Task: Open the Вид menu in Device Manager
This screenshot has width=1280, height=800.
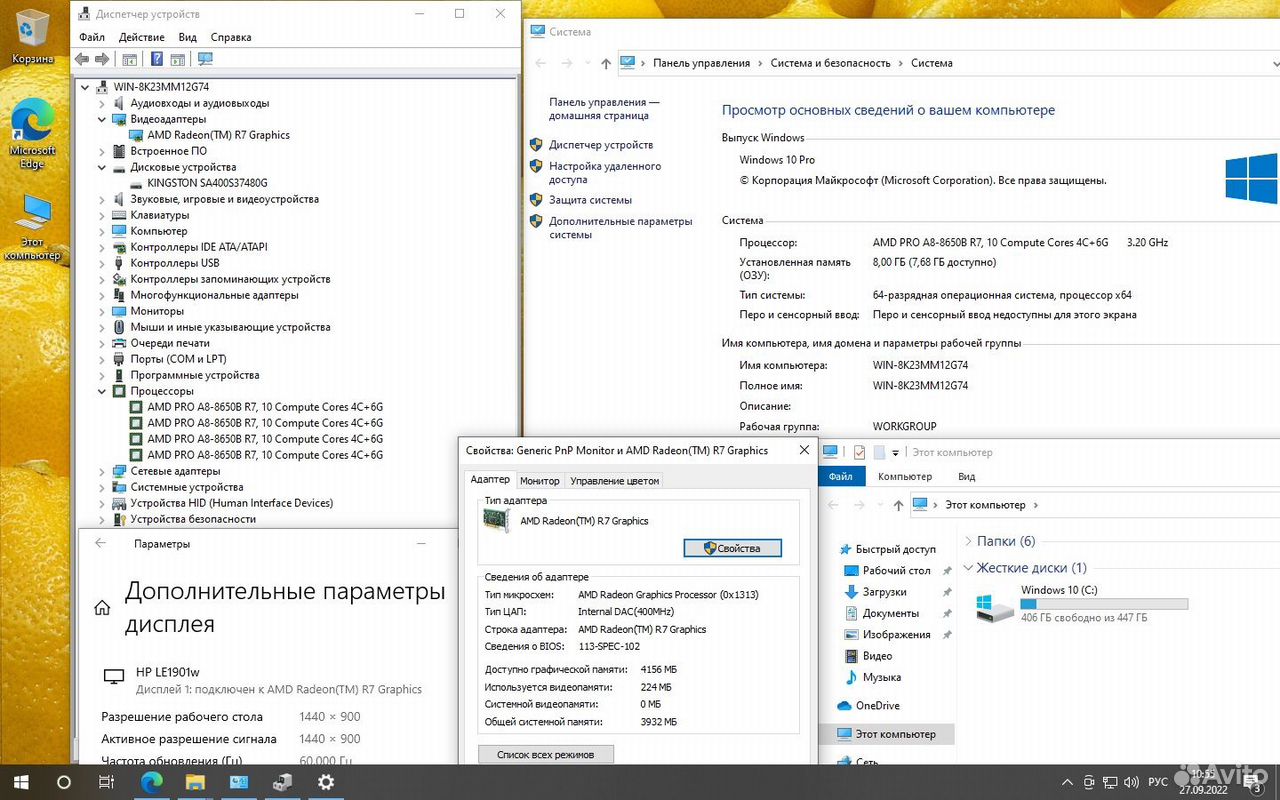Action: (188, 37)
